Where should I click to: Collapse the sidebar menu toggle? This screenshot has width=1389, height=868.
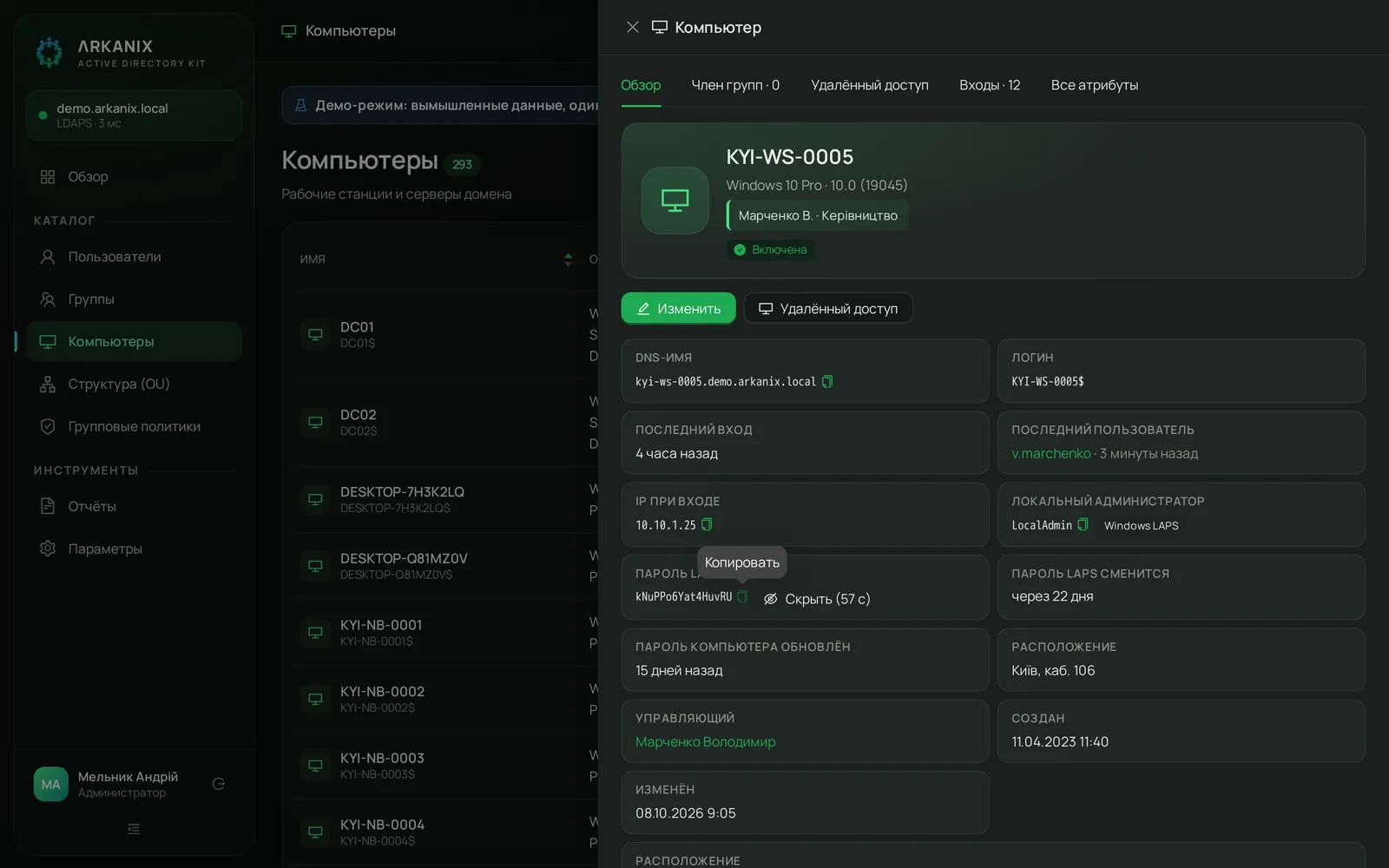click(134, 829)
